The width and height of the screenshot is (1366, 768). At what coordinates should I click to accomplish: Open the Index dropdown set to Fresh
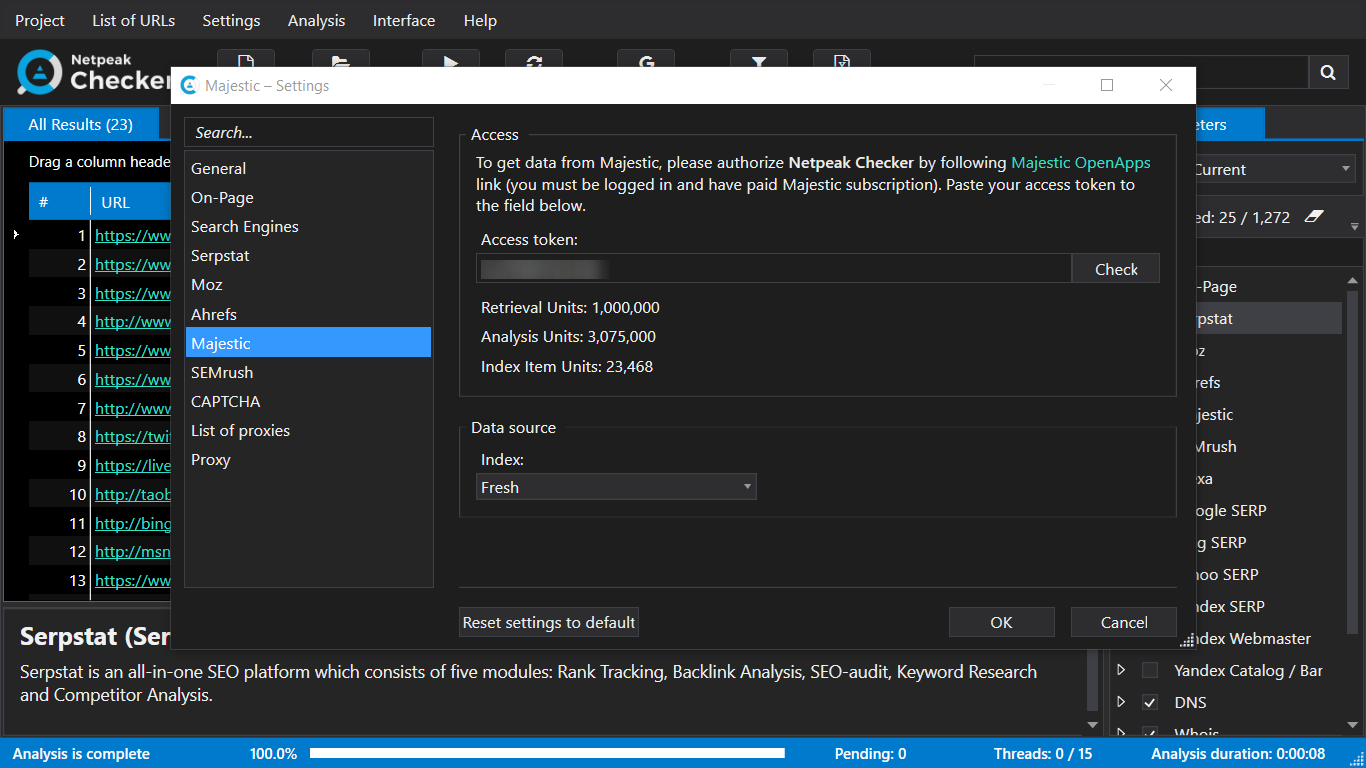616,487
